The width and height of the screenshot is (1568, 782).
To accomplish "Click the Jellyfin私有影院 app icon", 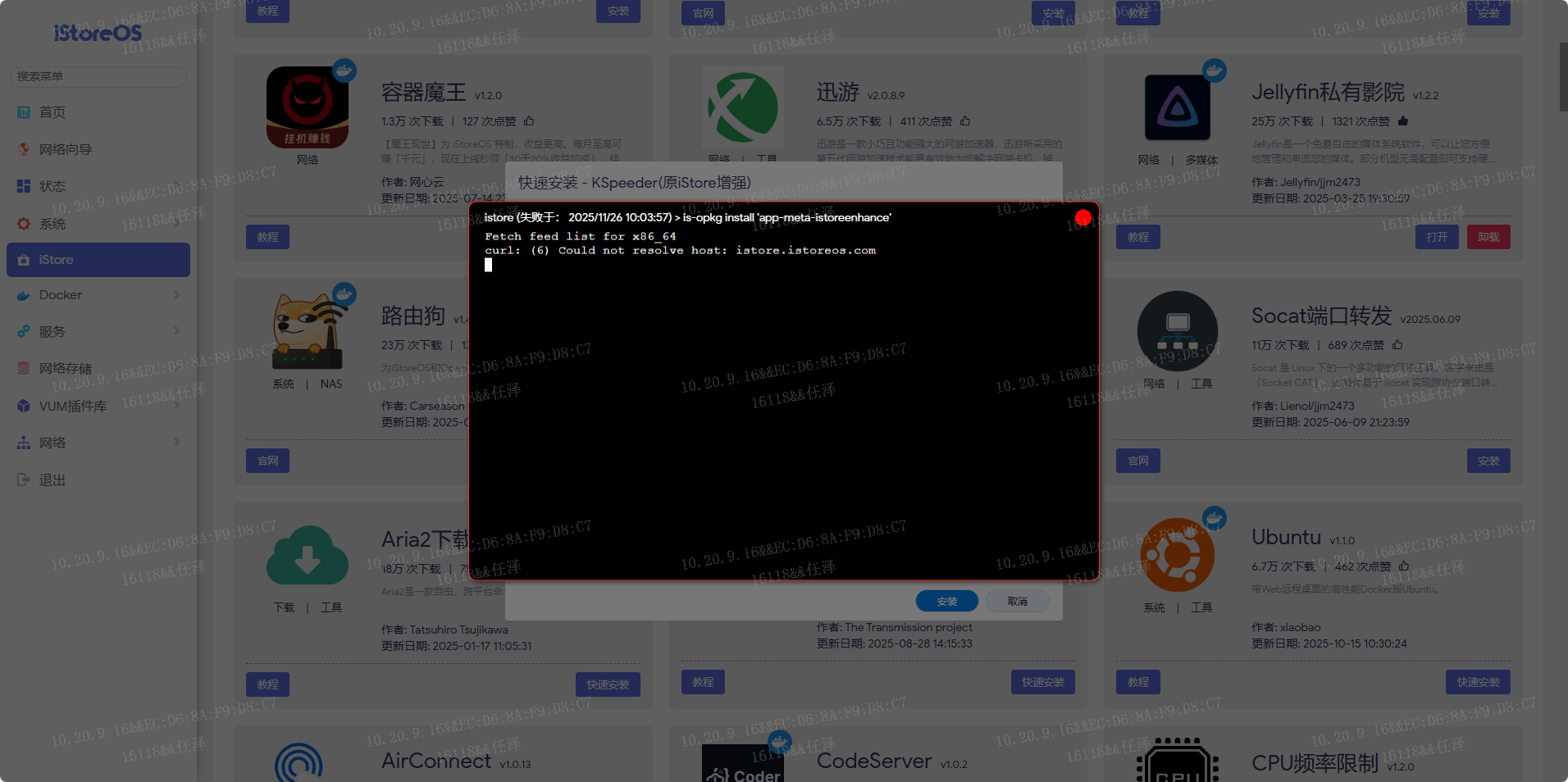I will (x=1178, y=107).
